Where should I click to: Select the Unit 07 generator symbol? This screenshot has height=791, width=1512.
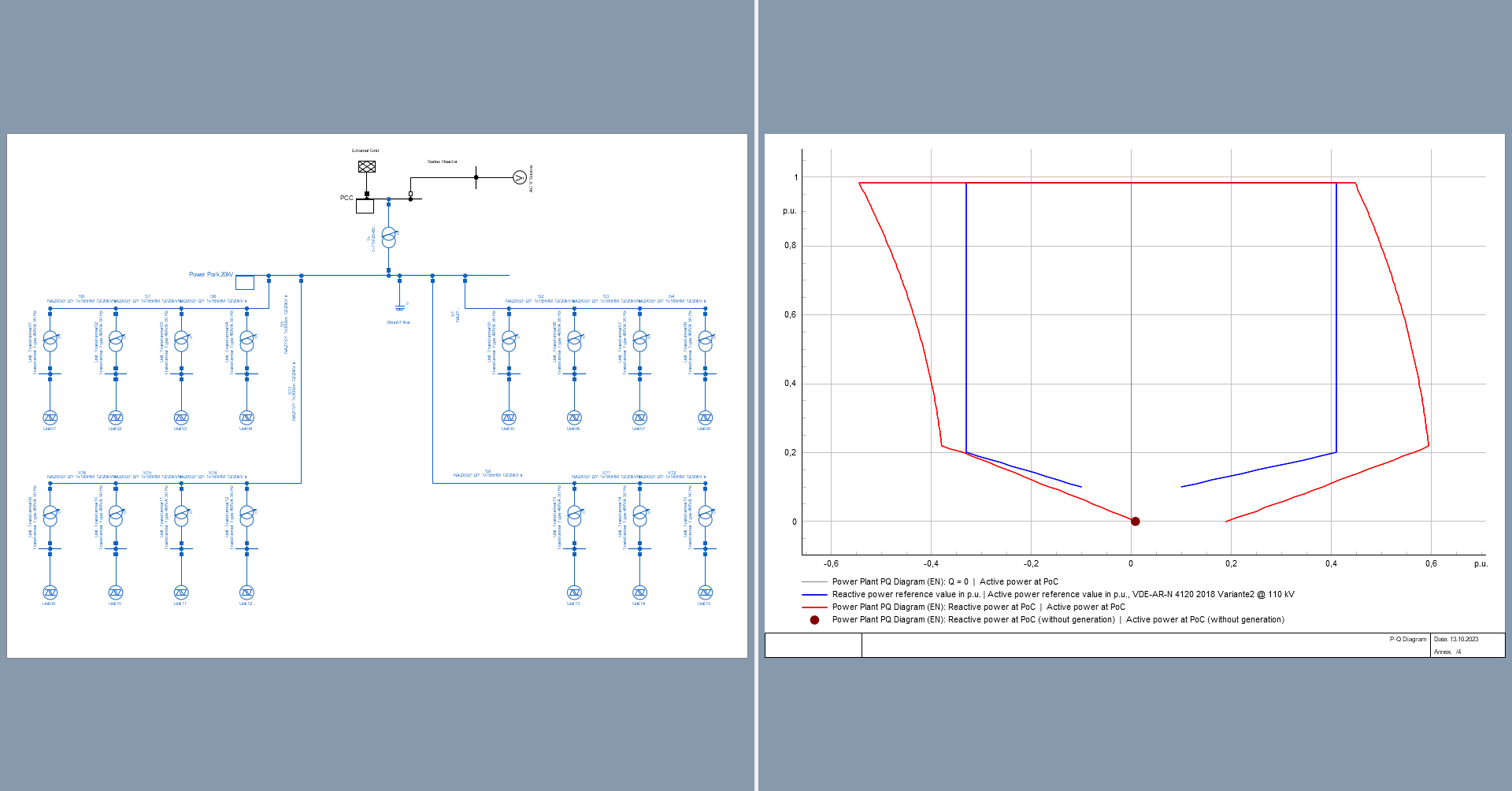[x=639, y=418]
